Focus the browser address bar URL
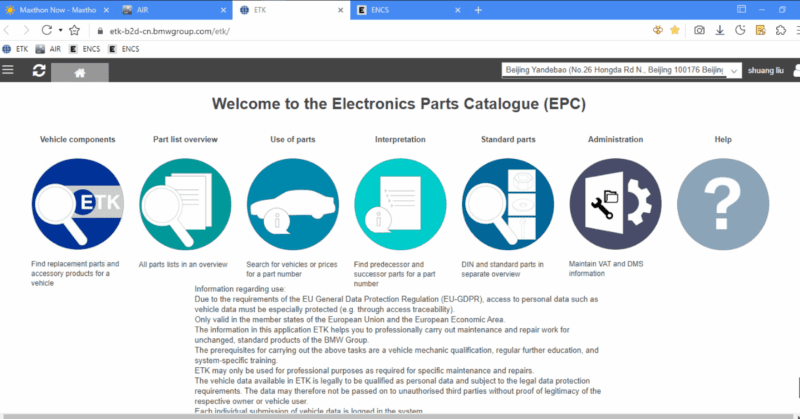Screen dimensions: 800x419 pyautogui.click(x=169, y=31)
